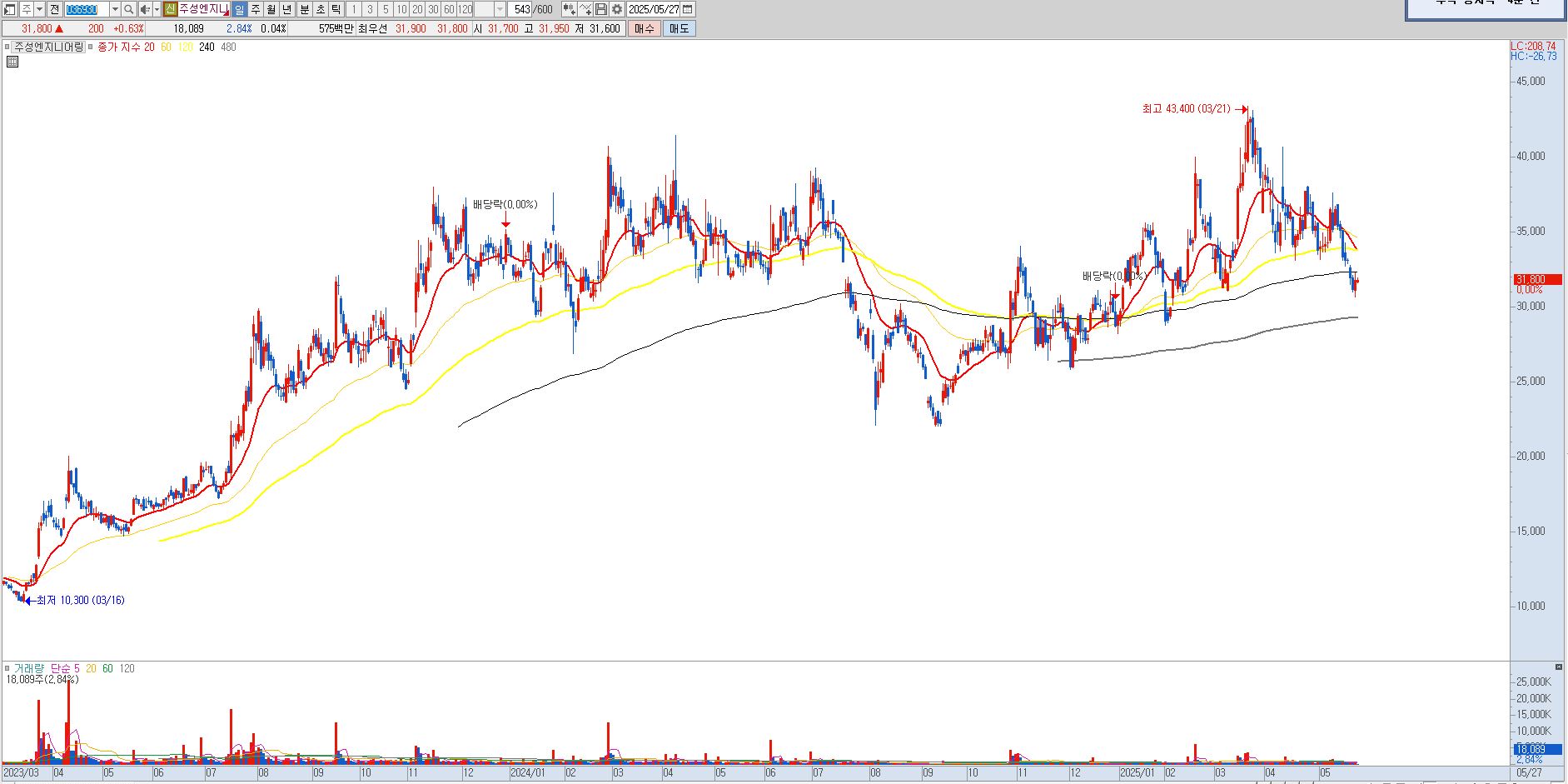
Task: Click the 매수 buy button
Action: (645, 28)
